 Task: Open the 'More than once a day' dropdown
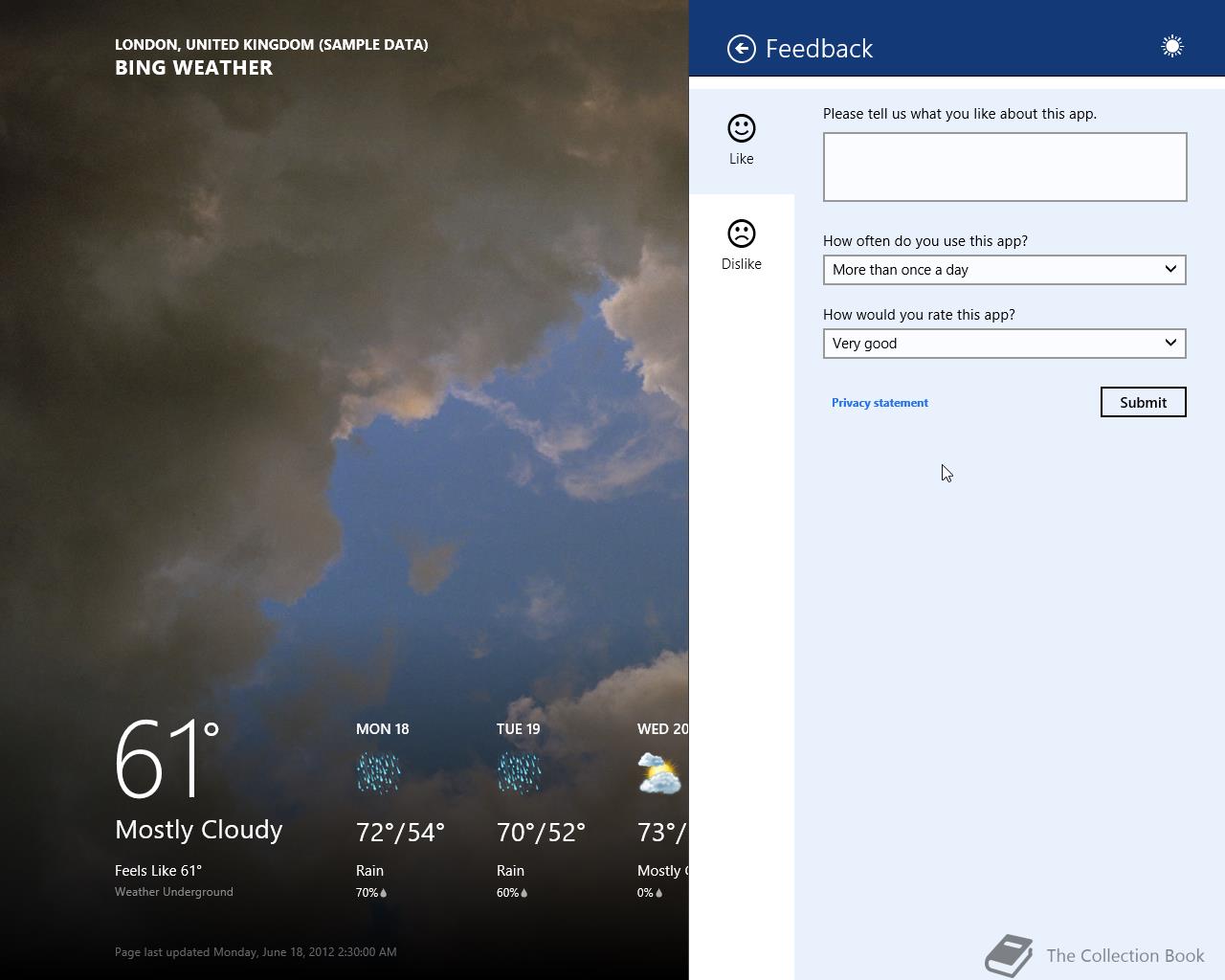tap(1005, 270)
